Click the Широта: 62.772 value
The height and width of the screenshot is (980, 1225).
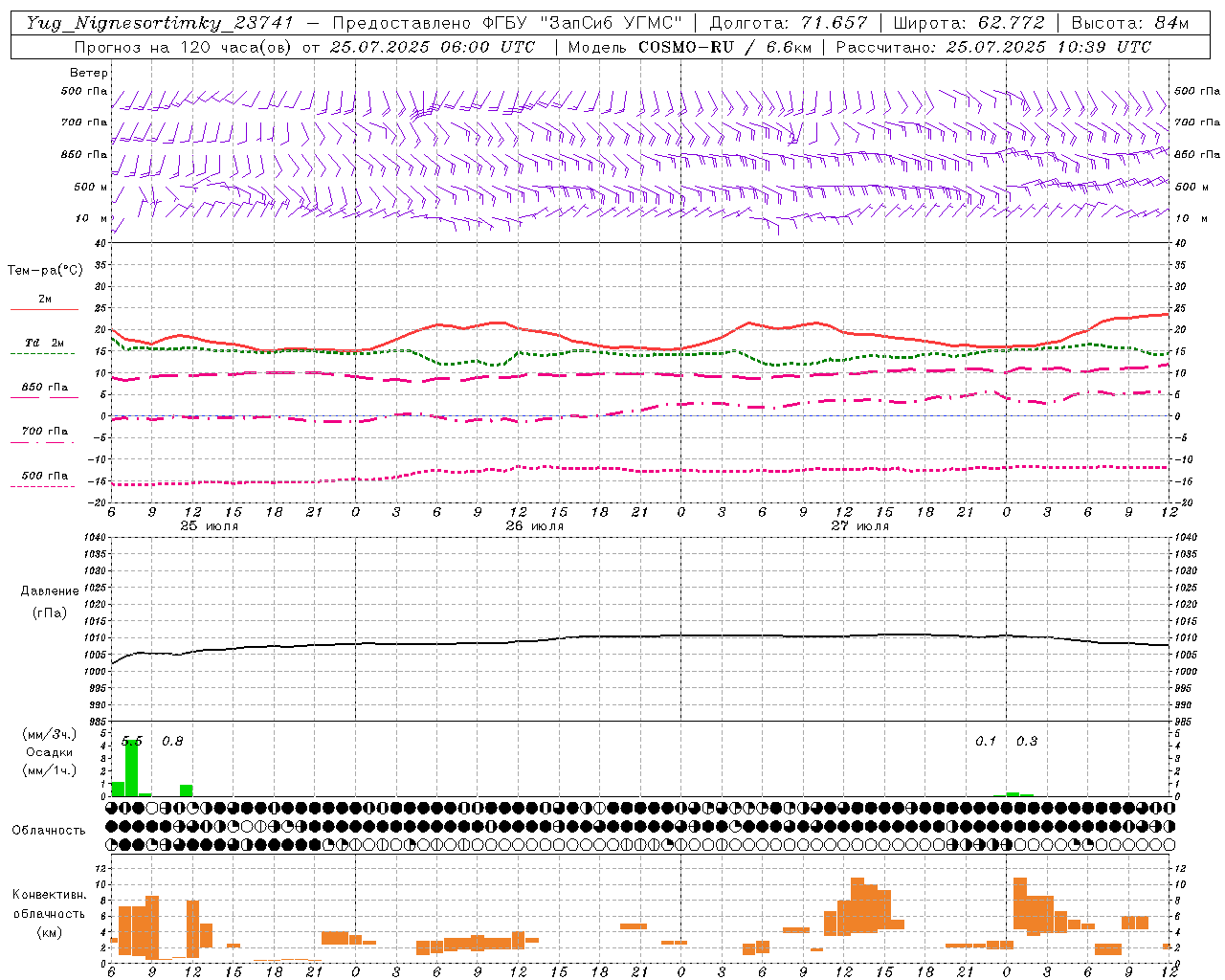pos(969,23)
